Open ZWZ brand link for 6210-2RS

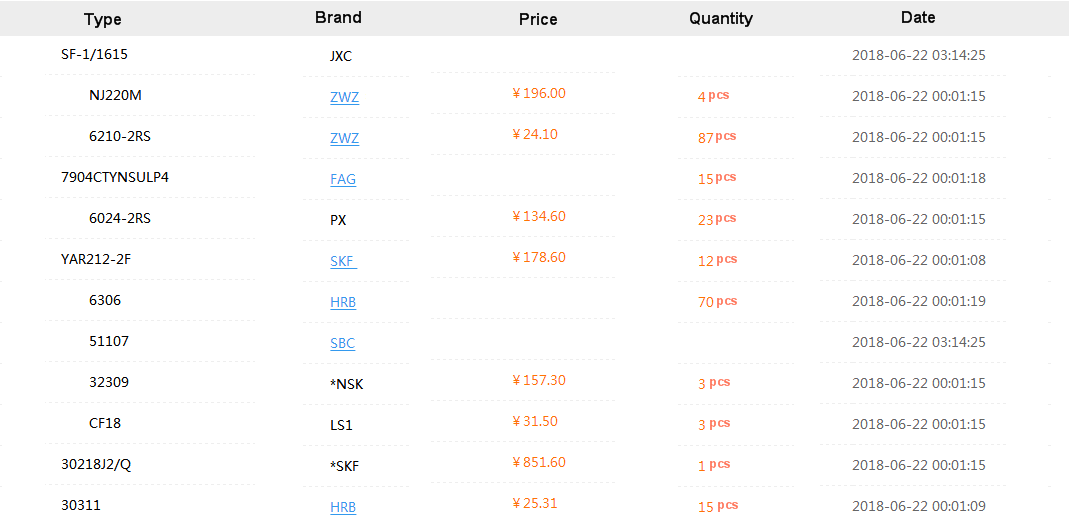pos(344,138)
